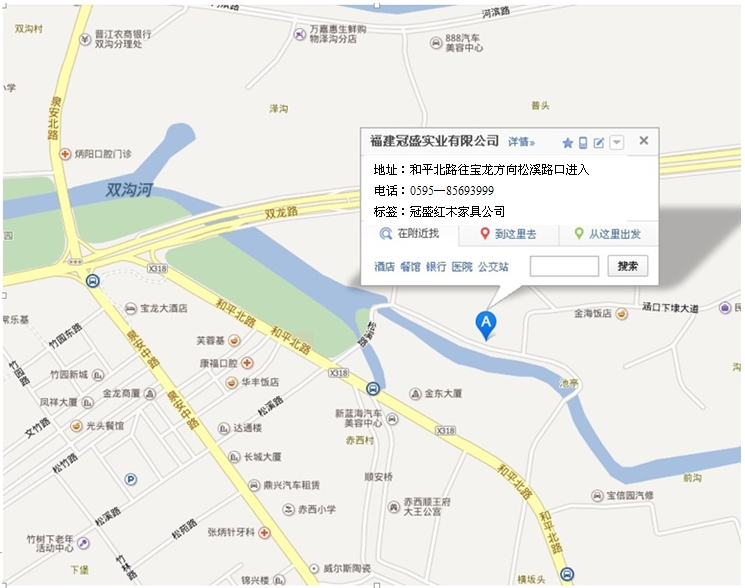Image resolution: width=745 pixels, height=588 pixels.
Task: Click the 宝龙大酒店 hotel icon
Action: 131,309
